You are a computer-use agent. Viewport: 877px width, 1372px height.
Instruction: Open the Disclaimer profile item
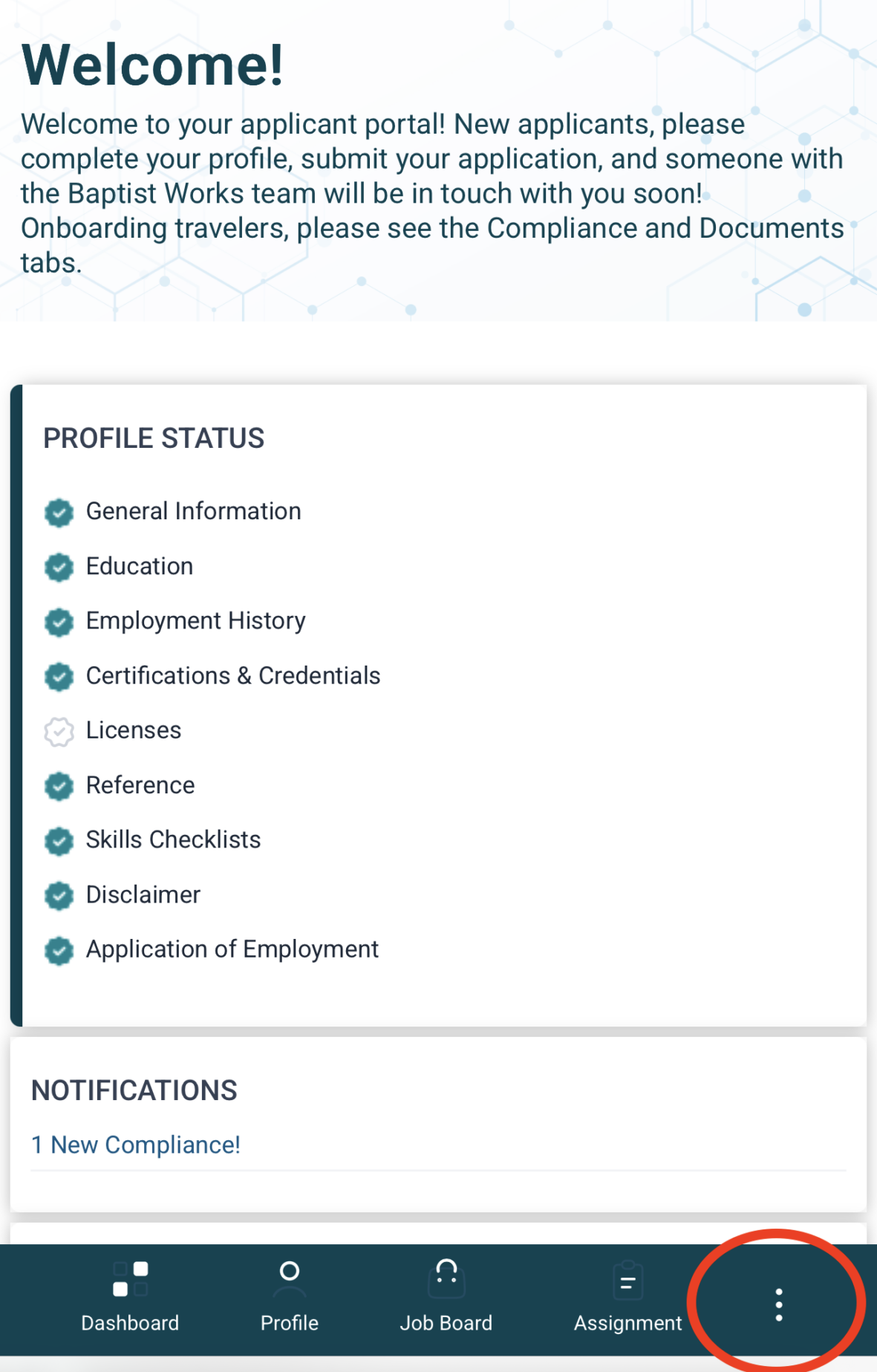point(143,894)
